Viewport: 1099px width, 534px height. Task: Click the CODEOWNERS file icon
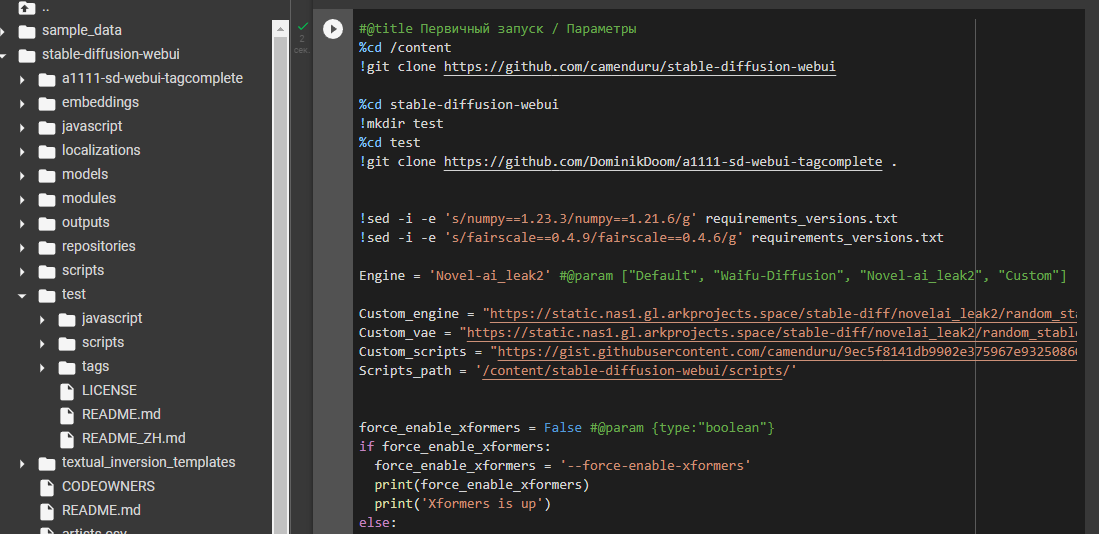click(x=47, y=486)
